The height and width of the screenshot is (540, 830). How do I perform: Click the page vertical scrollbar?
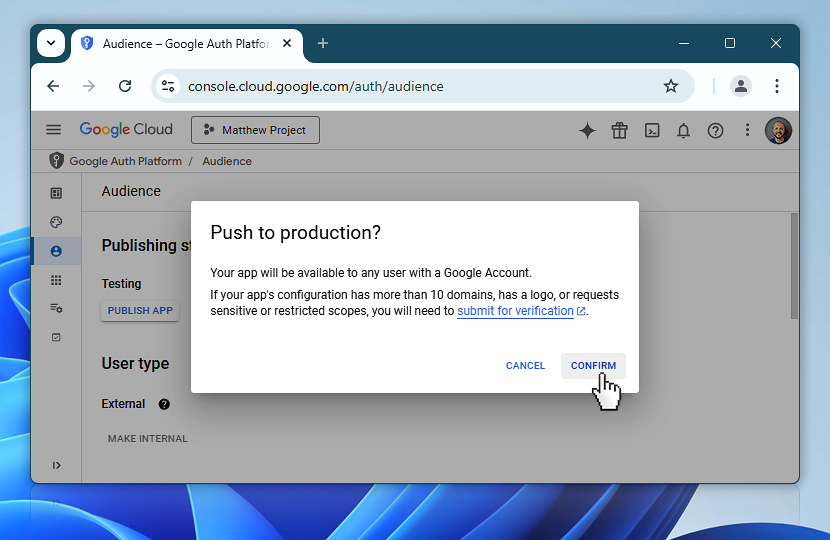794,266
